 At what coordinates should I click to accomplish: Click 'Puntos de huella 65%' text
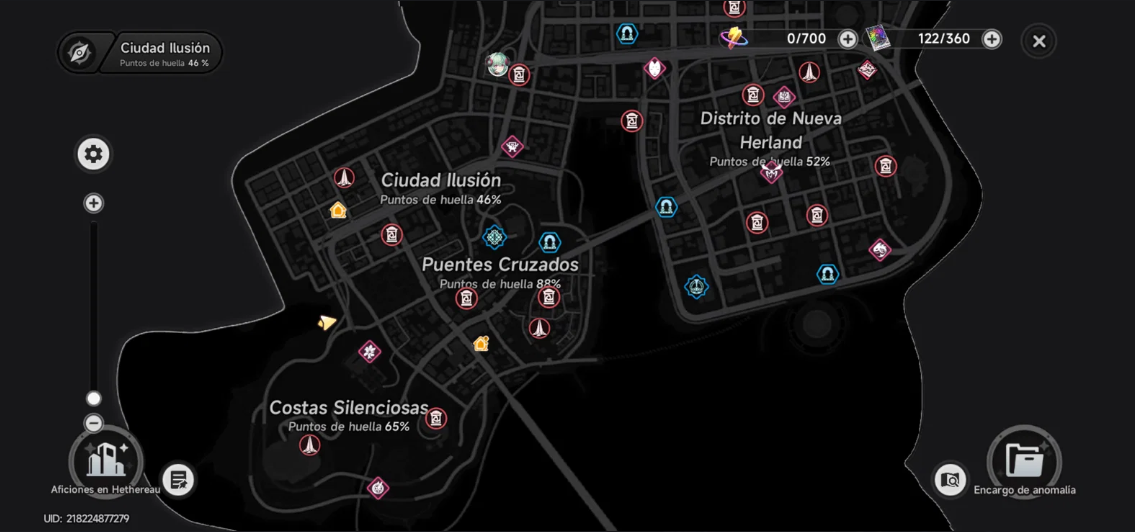(x=349, y=427)
